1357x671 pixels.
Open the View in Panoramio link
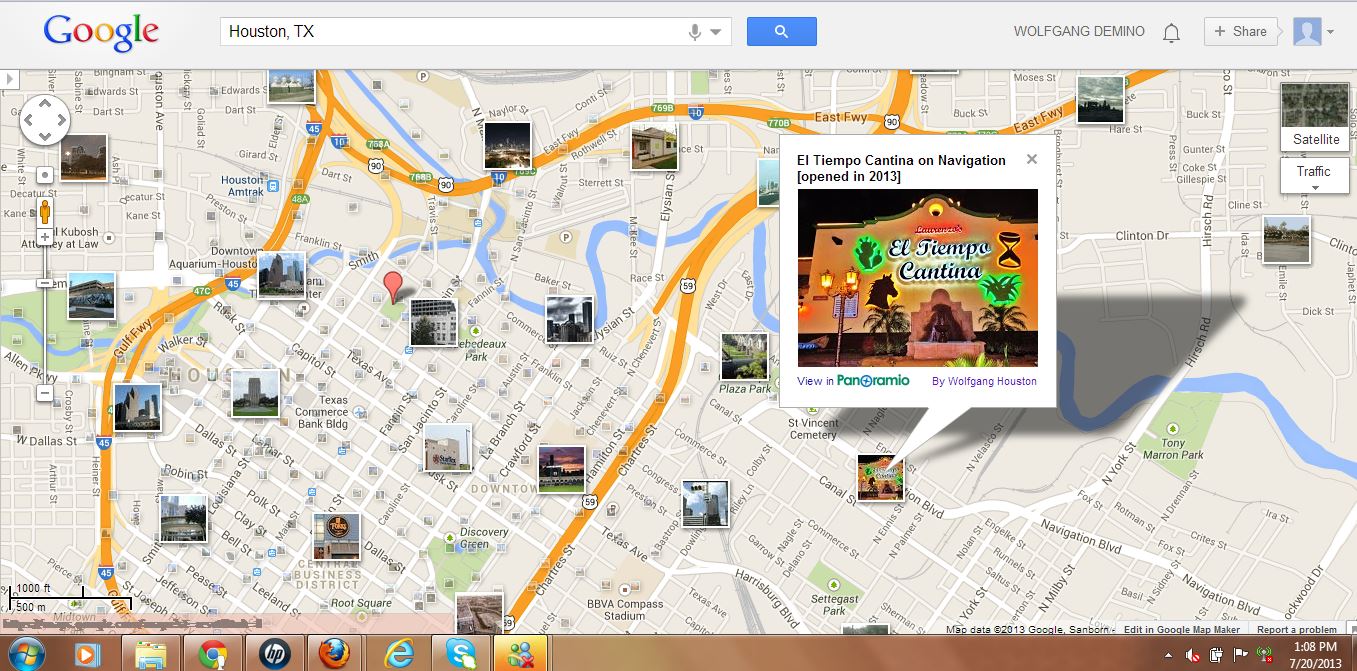click(853, 381)
